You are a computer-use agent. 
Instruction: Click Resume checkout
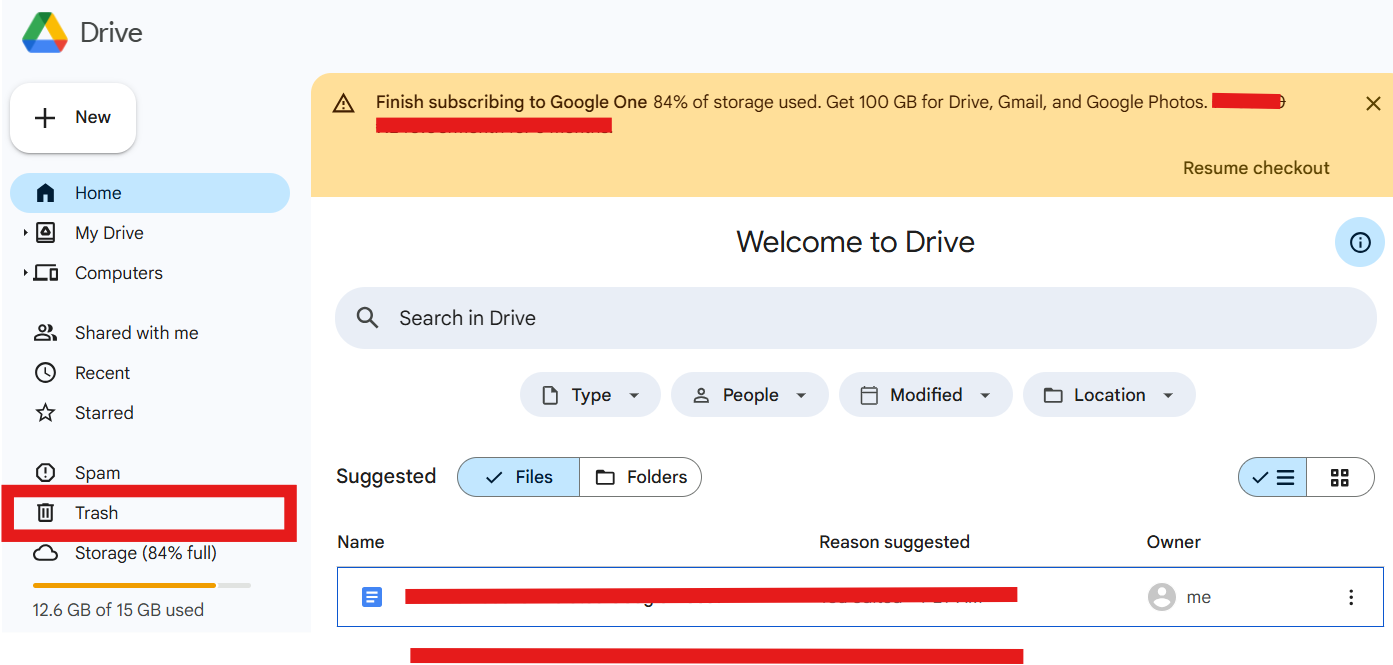pyautogui.click(x=1256, y=168)
